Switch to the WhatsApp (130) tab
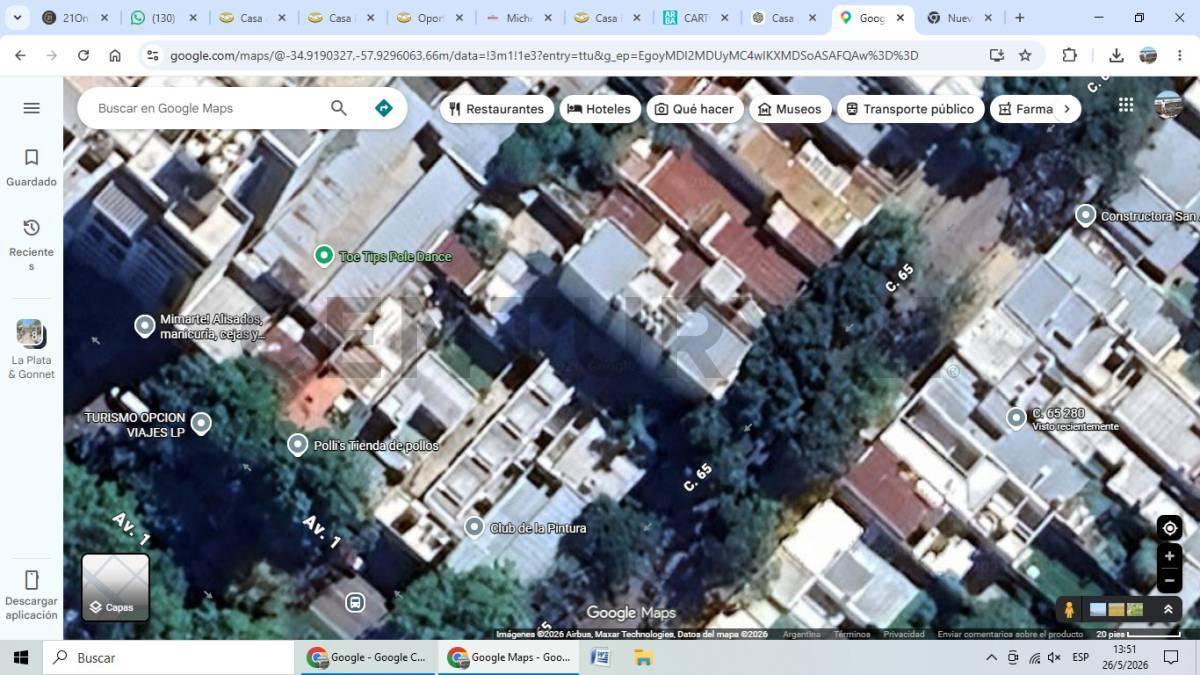Screen dimensions: 1200x675 165,18
